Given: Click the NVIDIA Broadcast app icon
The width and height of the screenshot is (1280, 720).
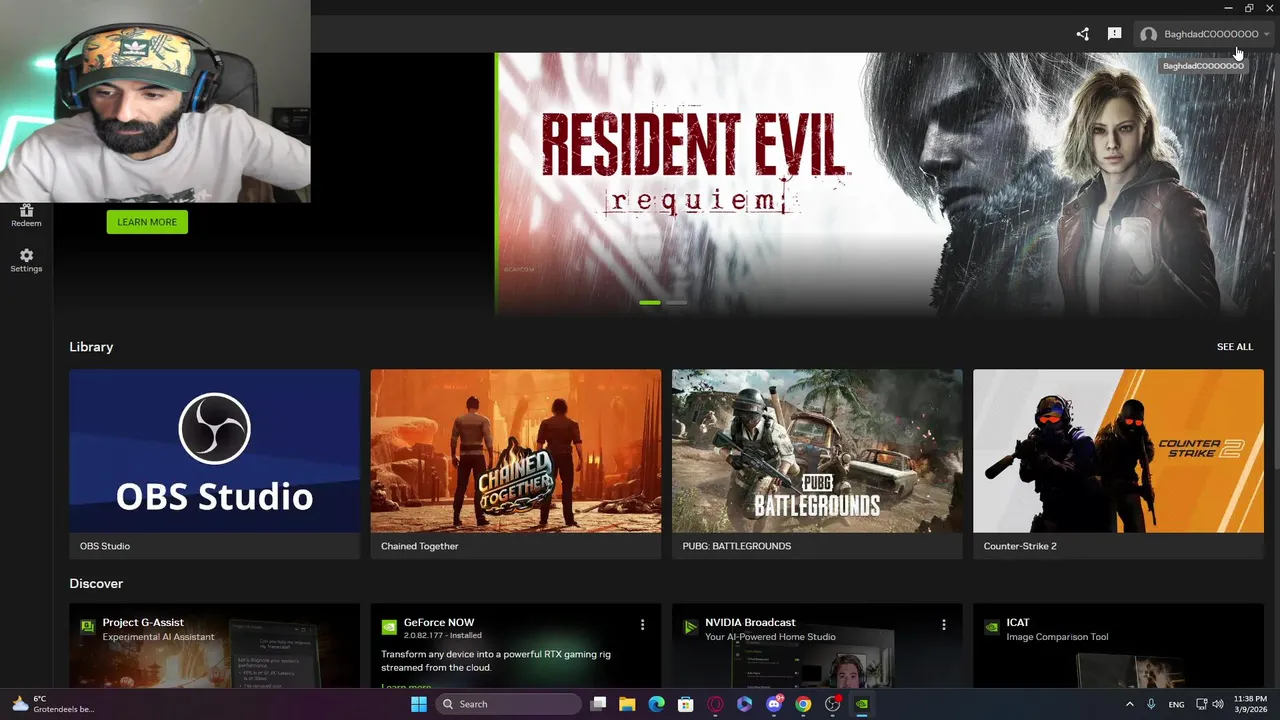Looking at the screenshot, I should [690, 627].
